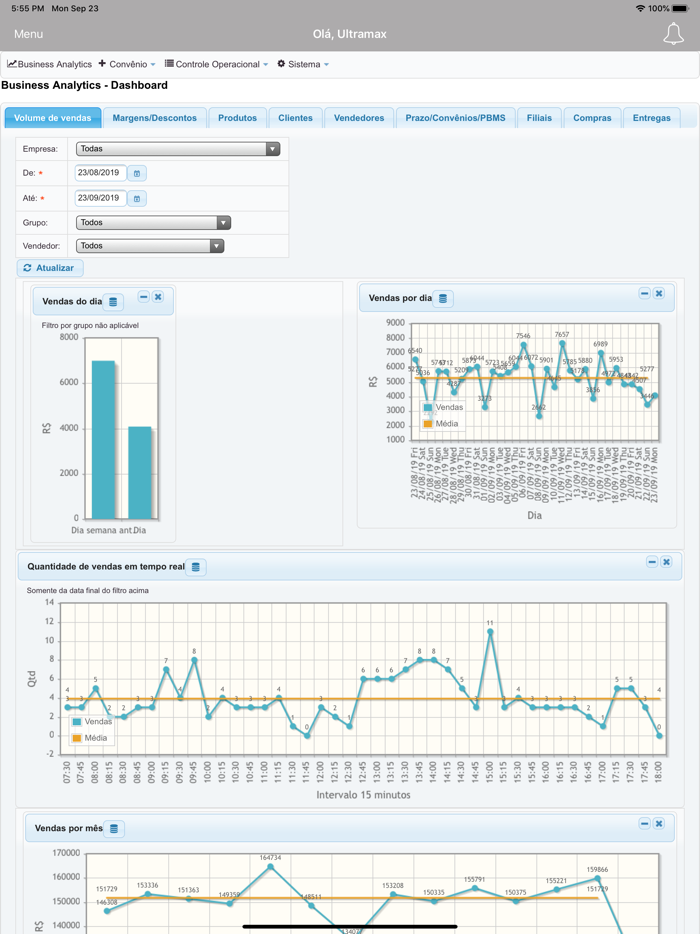
Task: Expand the Controle Operacional menu
Action: [216, 64]
